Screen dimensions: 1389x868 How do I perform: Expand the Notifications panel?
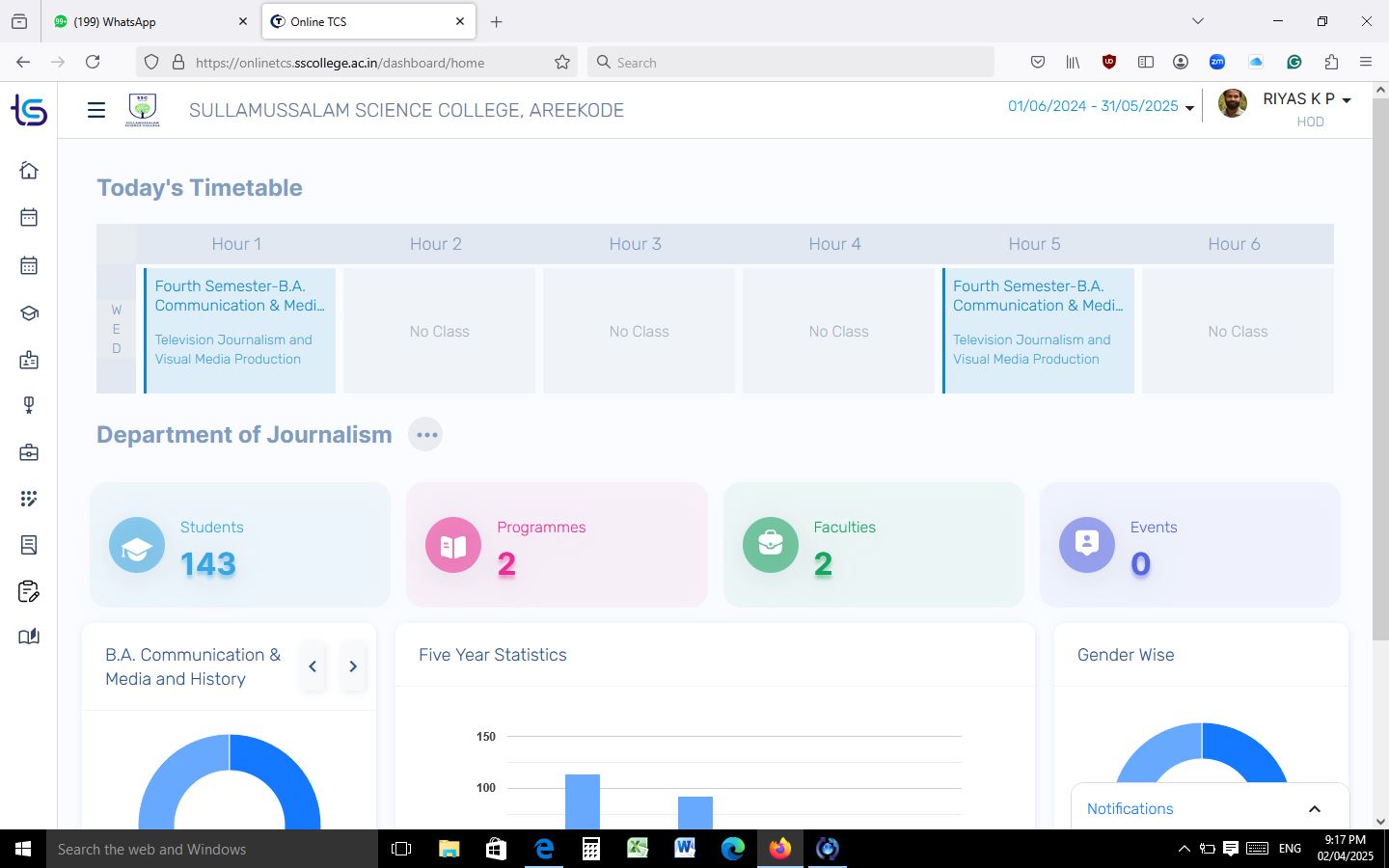1314,809
